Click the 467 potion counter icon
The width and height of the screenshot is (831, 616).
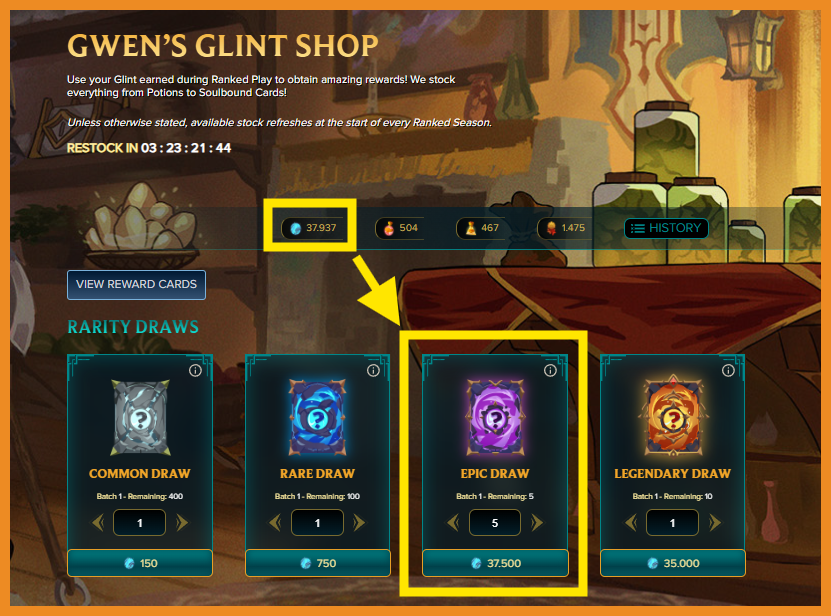[471, 228]
